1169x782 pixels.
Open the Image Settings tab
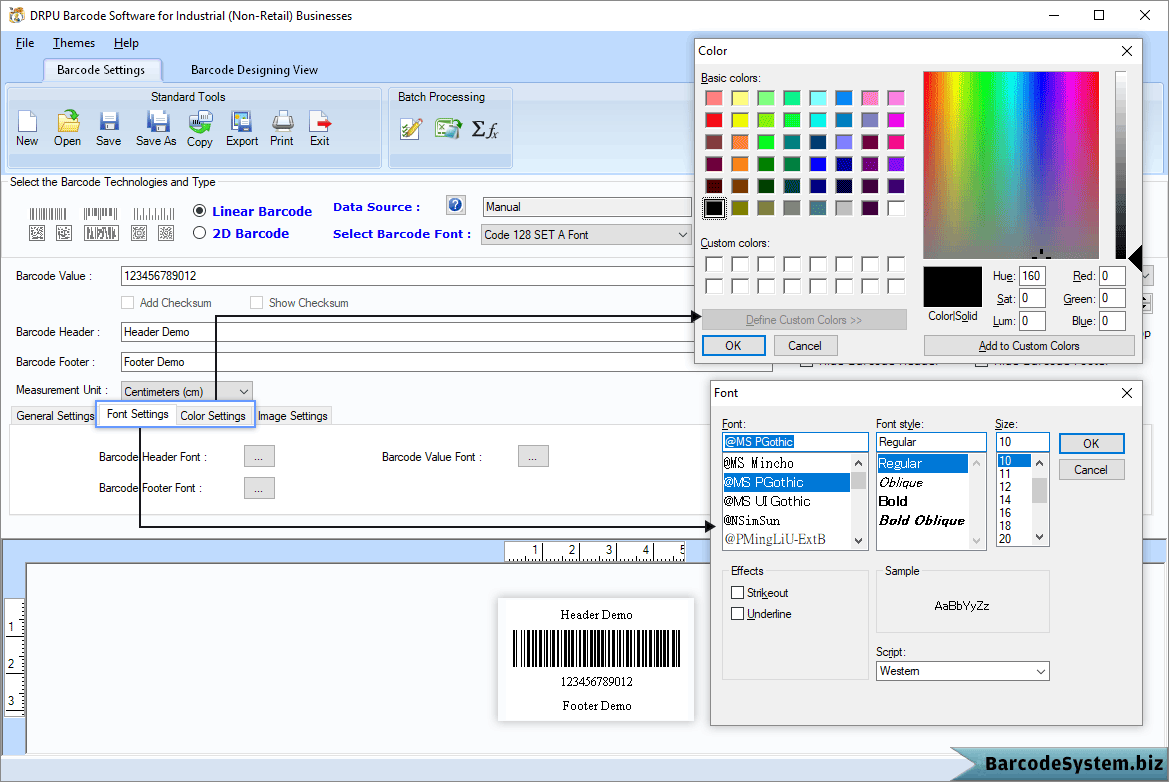[x=293, y=416]
